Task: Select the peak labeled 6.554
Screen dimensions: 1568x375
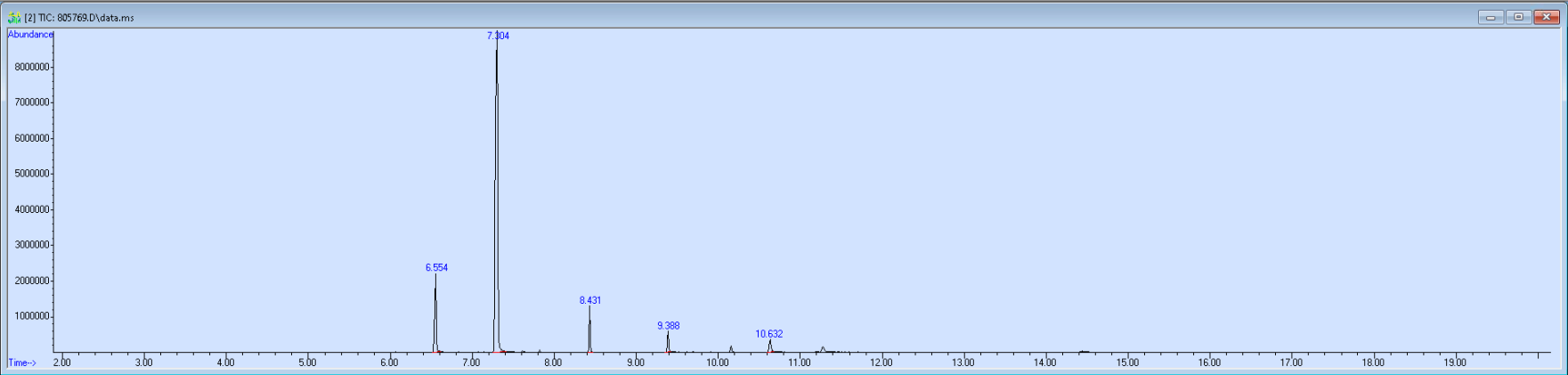Action: pyautogui.click(x=436, y=267)
